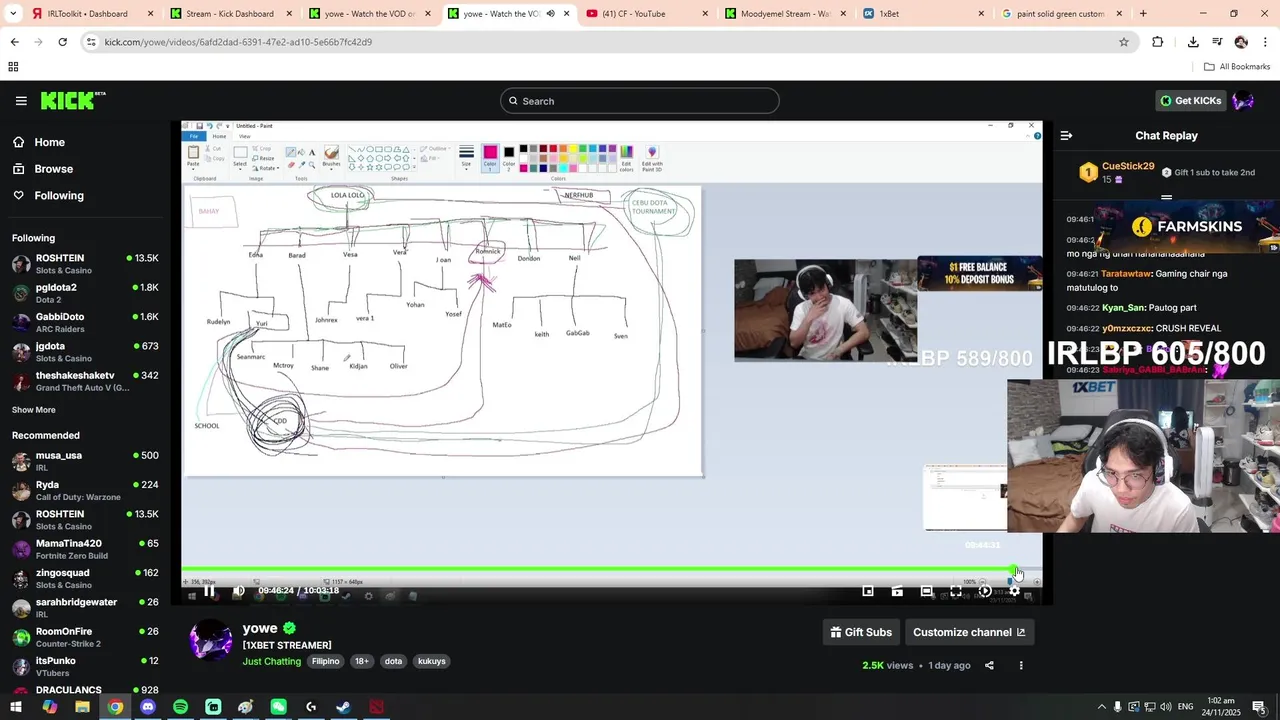1280x720 pixels.
Task: Collapse the Chat Replay panel
Action: [x=1066, y=136]
